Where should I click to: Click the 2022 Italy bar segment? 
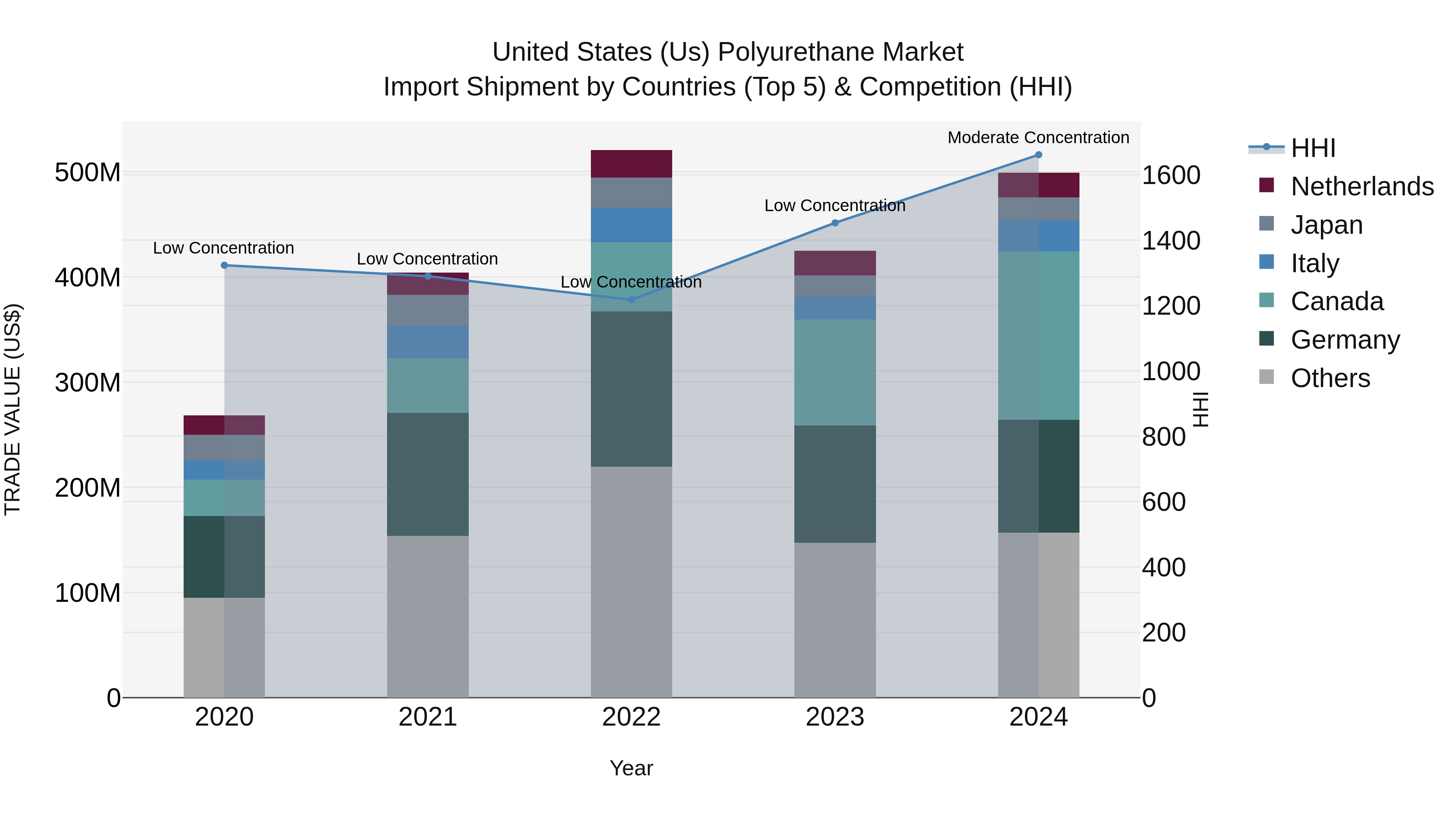coord(631,225)
